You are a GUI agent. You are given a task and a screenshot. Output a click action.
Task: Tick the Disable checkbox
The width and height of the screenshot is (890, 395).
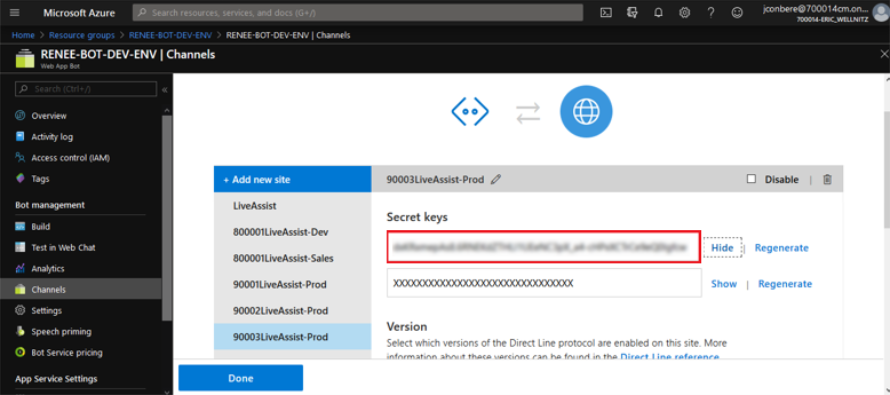click(x=752, y=179)
